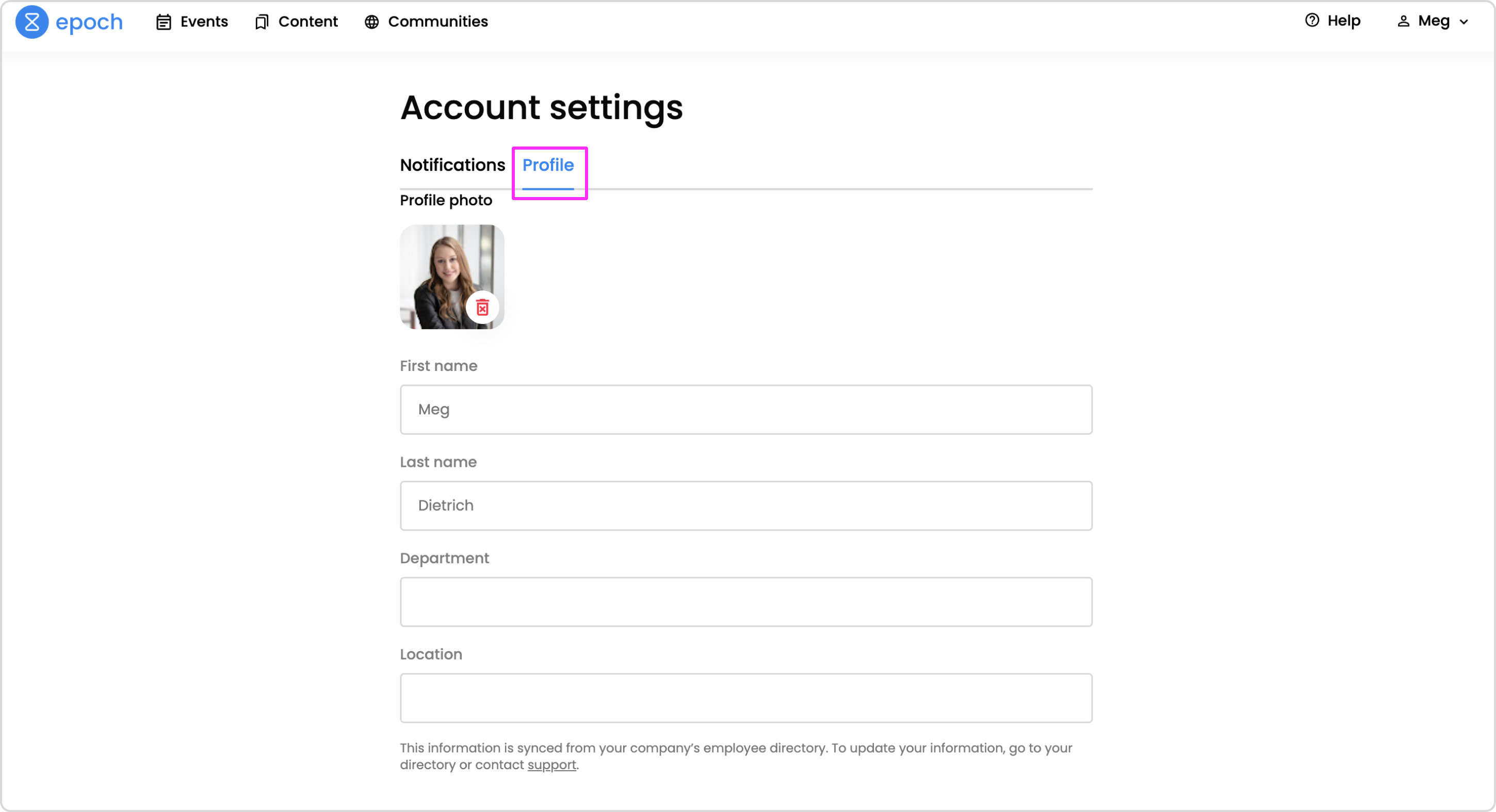
Task: Click into the Department field
Action: point(745,602)
